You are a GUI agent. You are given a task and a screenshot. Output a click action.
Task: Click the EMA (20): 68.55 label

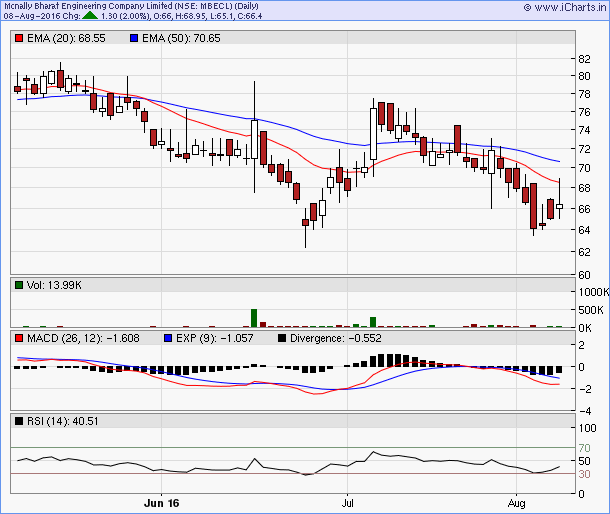coord(66,38)
